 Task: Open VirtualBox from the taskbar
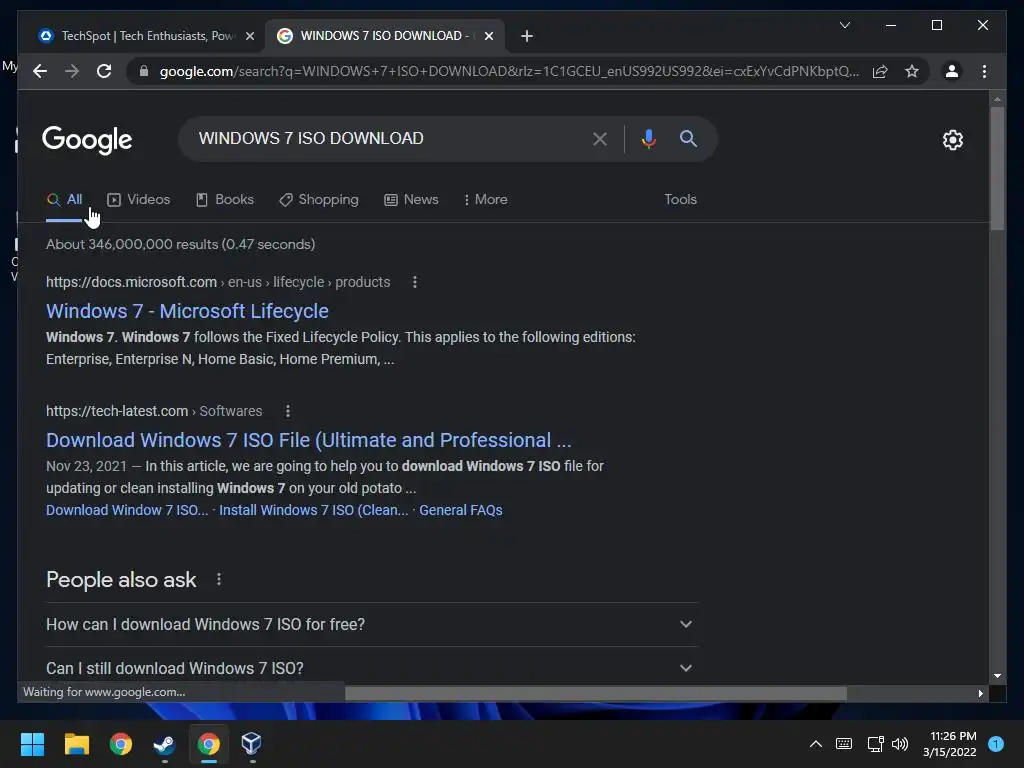click(251, 744)
